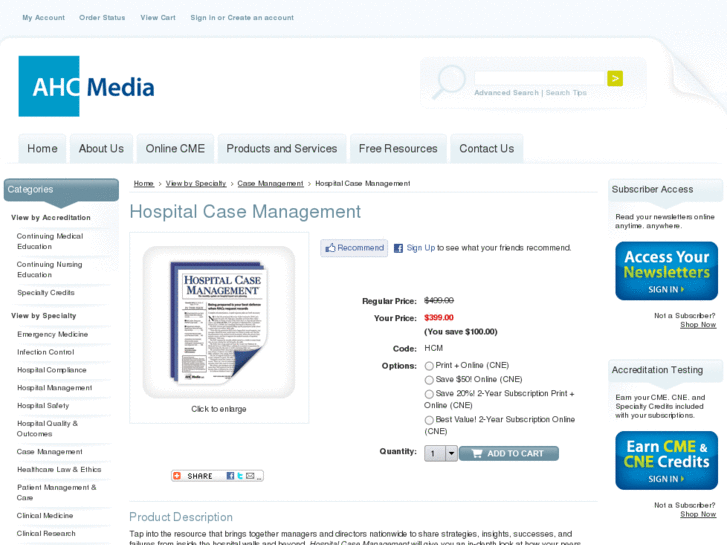This screenshot has width=727, height=545.
Task: Click the Case Management breadcrumb link
Action: pyautogui.click(x=271, y=184)
